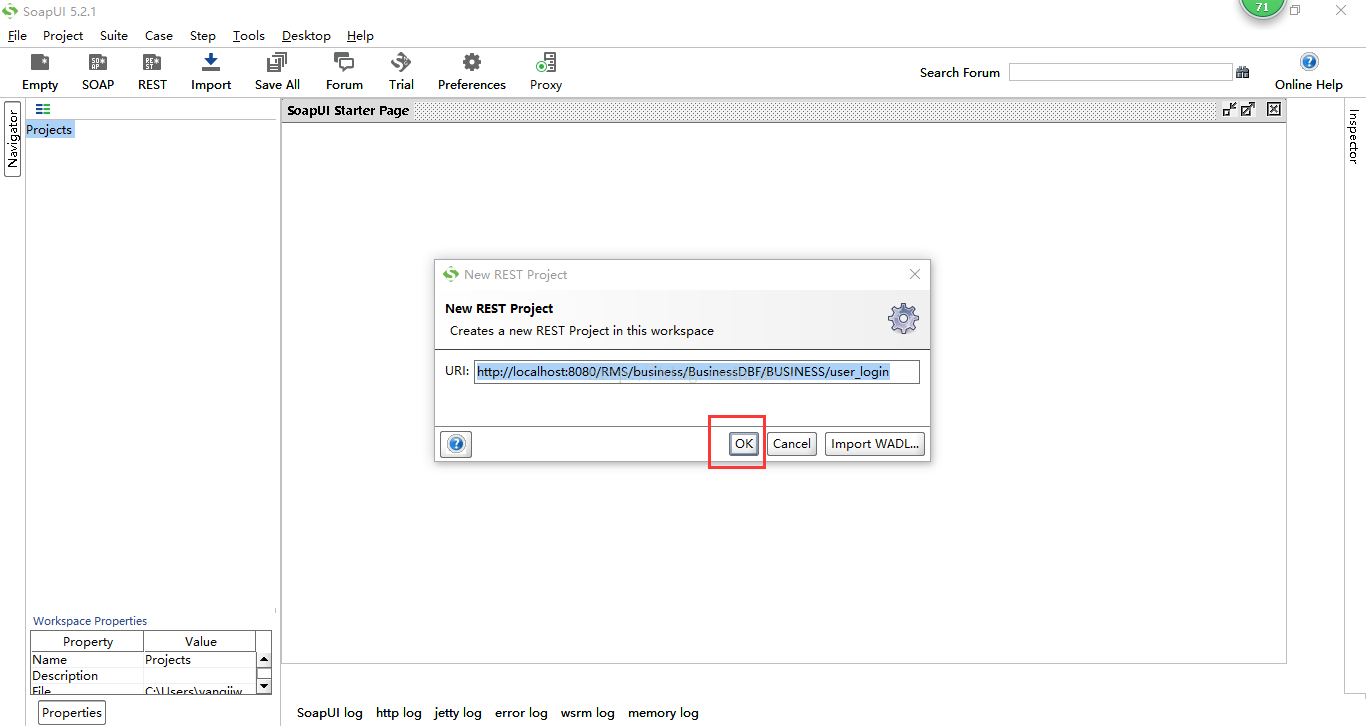Cancel the New REST Project dialog

(x=792, y=444)
